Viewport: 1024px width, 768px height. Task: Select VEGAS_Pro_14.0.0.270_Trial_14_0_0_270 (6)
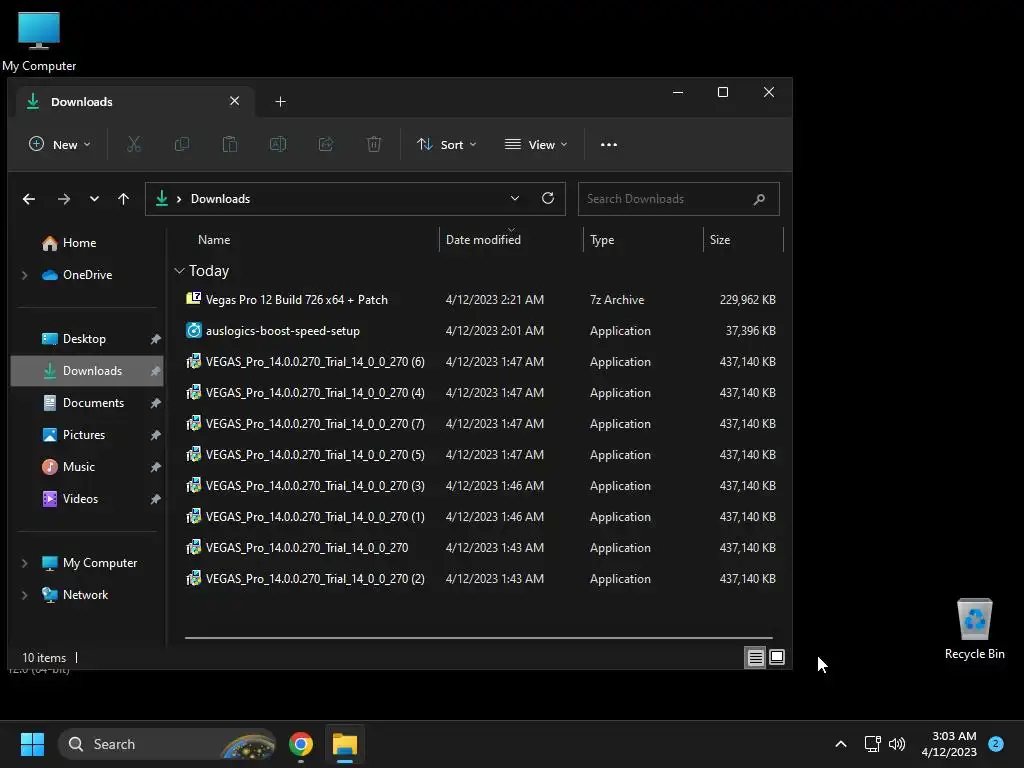(480, 362)
